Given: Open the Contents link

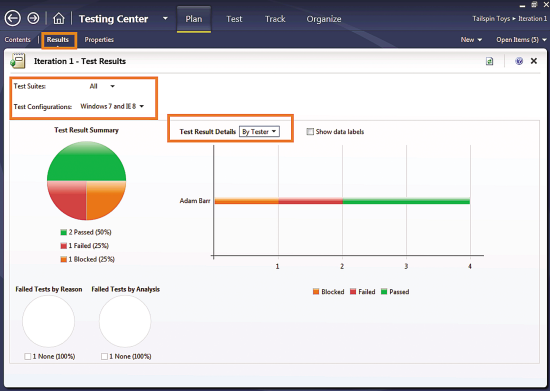Looking at the screenshot, I should point(18,40).
